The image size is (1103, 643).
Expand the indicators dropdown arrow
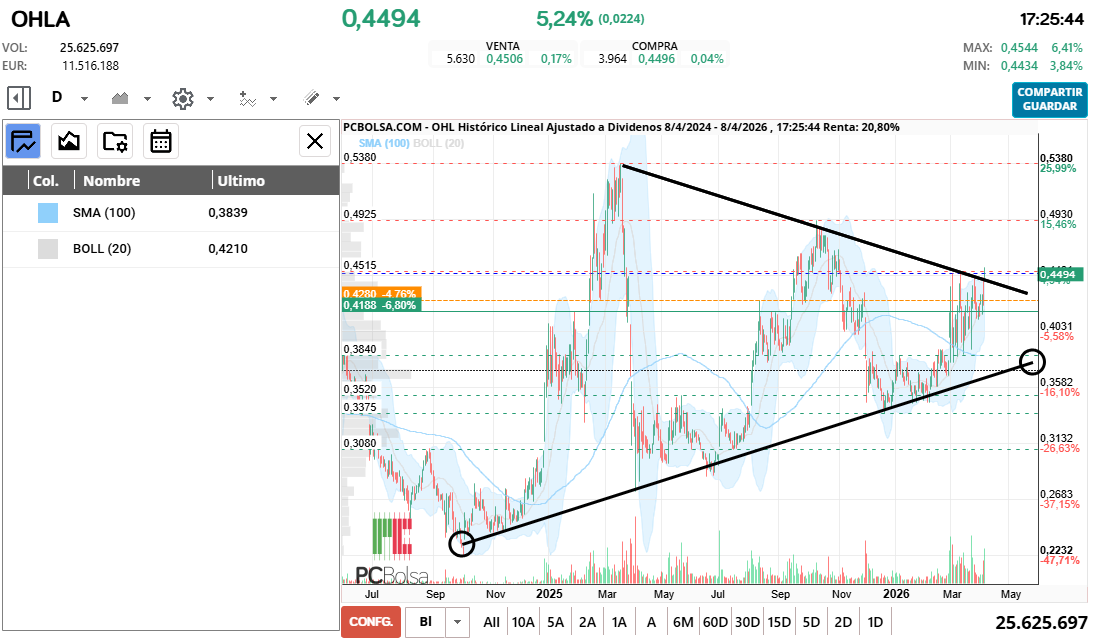[274, 98]
